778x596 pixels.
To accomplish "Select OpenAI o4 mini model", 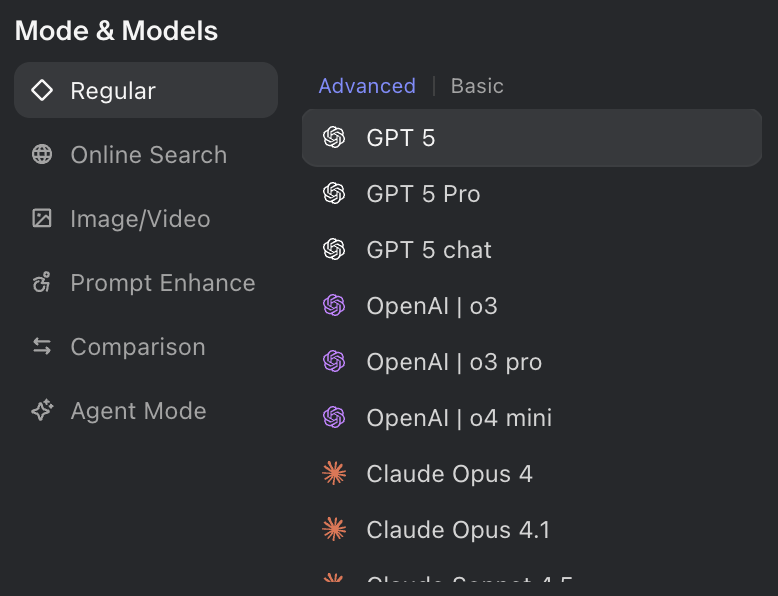I will coord(459,418).
